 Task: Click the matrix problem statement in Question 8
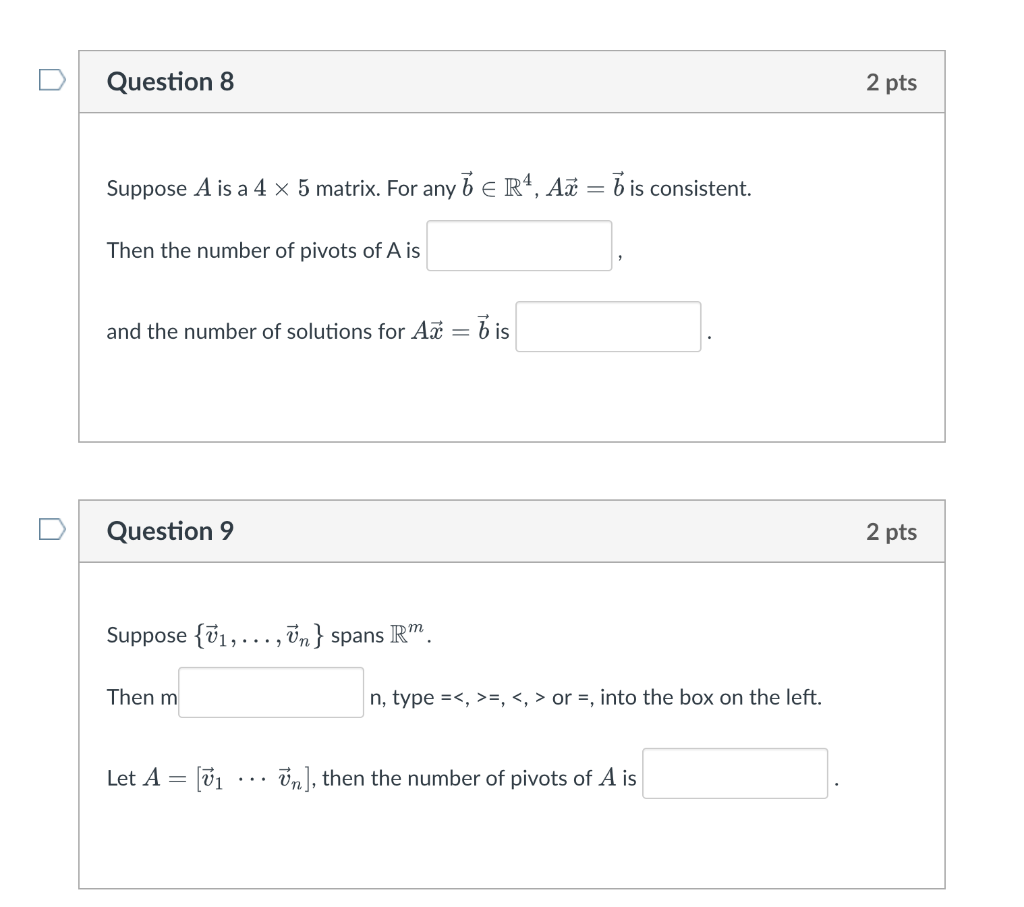tap(428, 187)
